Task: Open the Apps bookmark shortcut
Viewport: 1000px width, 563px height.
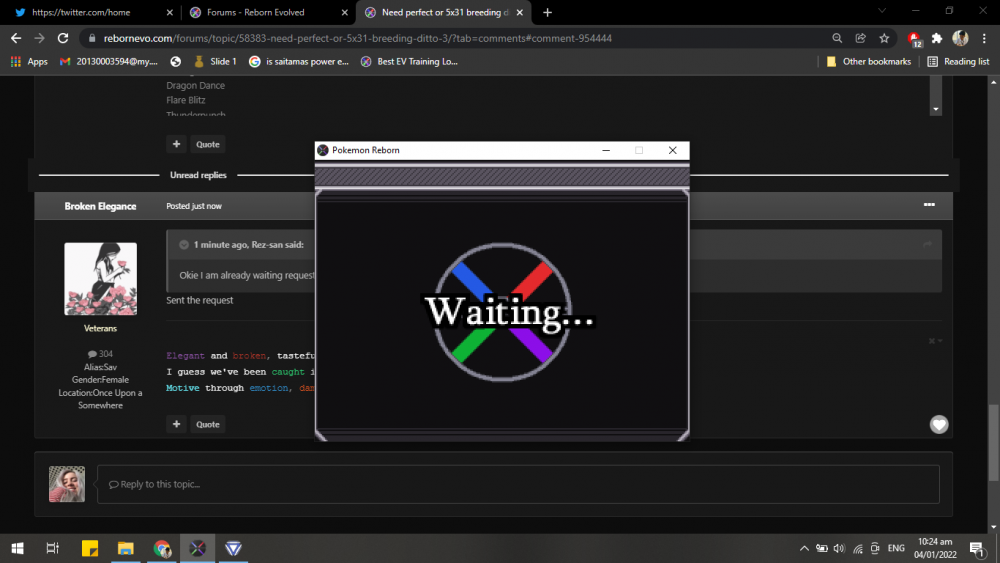Action: pyautogui.click(x=29, y=62)
